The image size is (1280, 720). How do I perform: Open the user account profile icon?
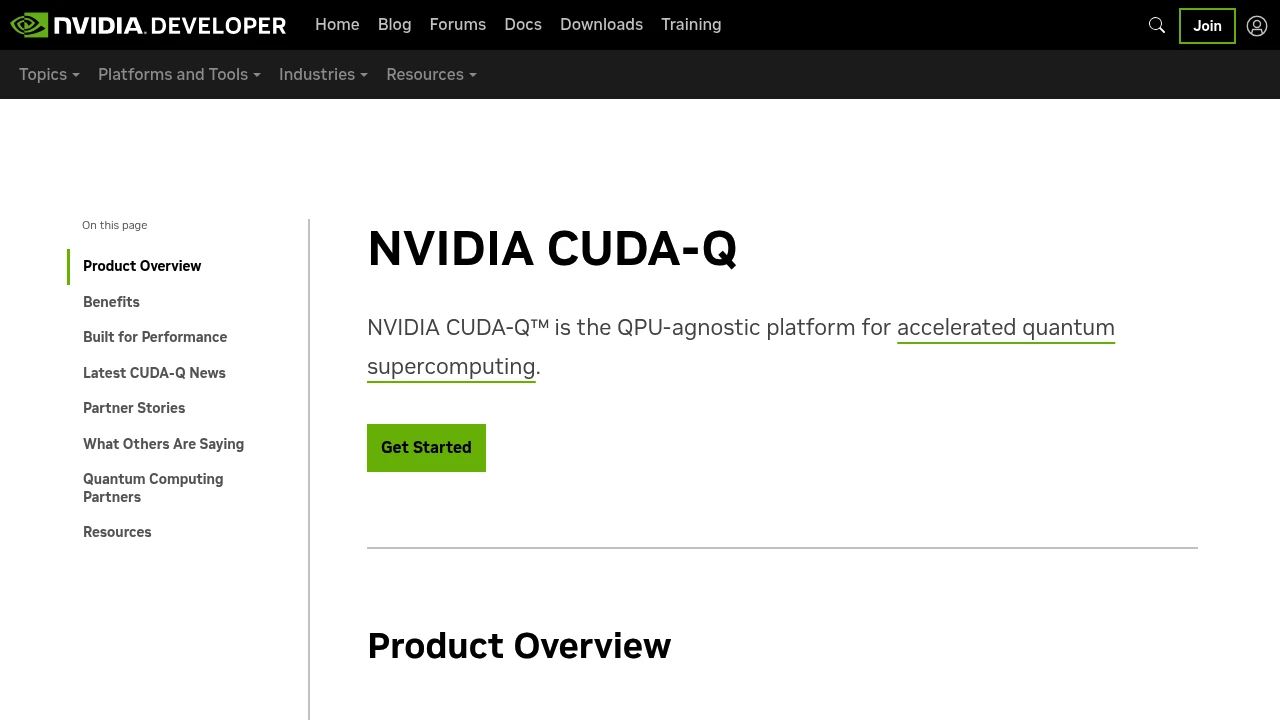point(1256,25)
